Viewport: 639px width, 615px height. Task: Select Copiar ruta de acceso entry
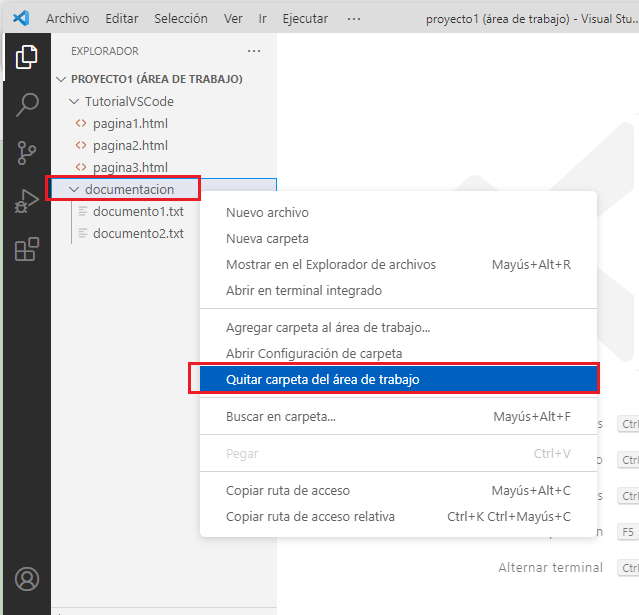click(399, 490)
